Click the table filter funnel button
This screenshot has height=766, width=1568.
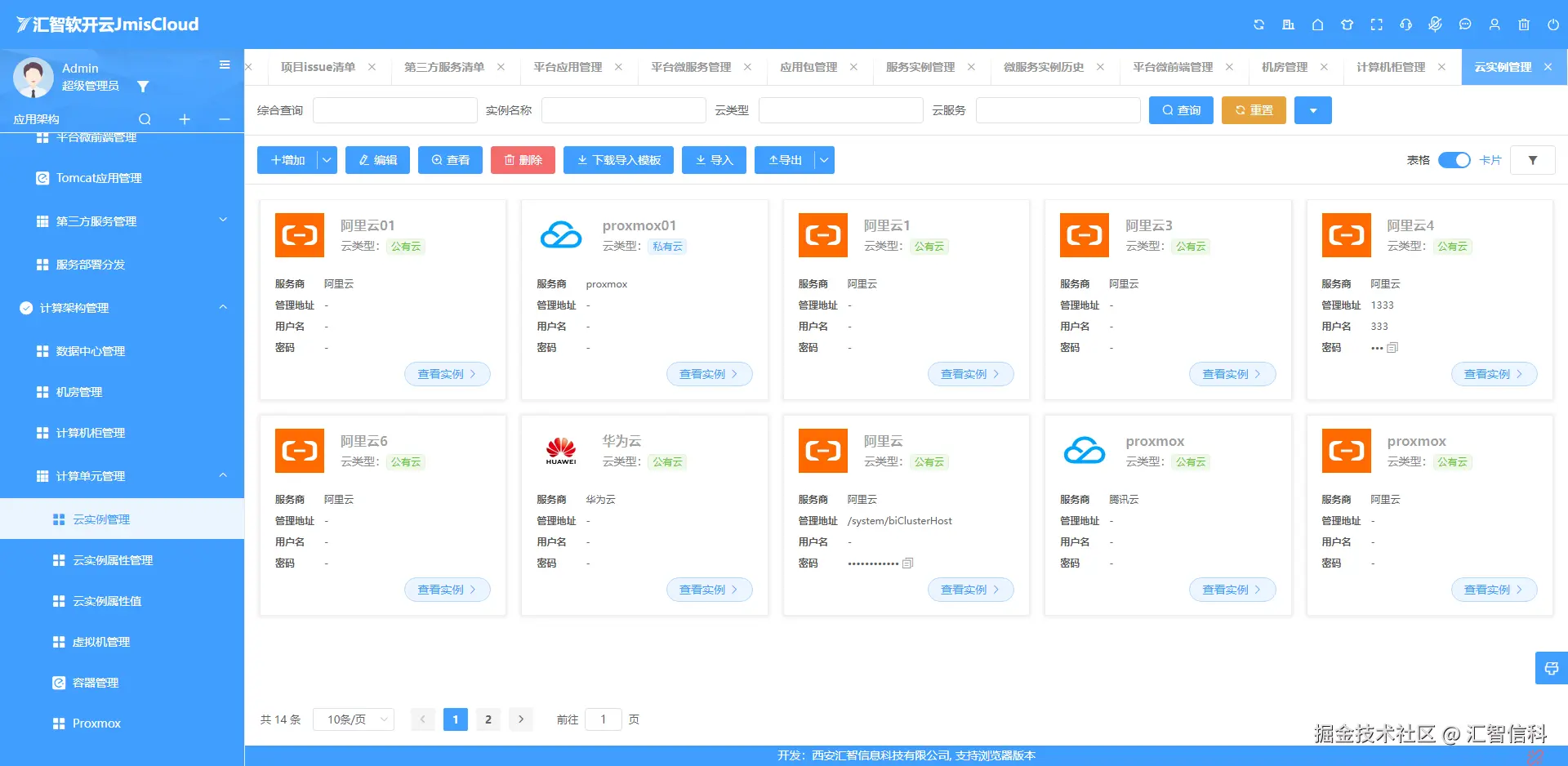1532,160
